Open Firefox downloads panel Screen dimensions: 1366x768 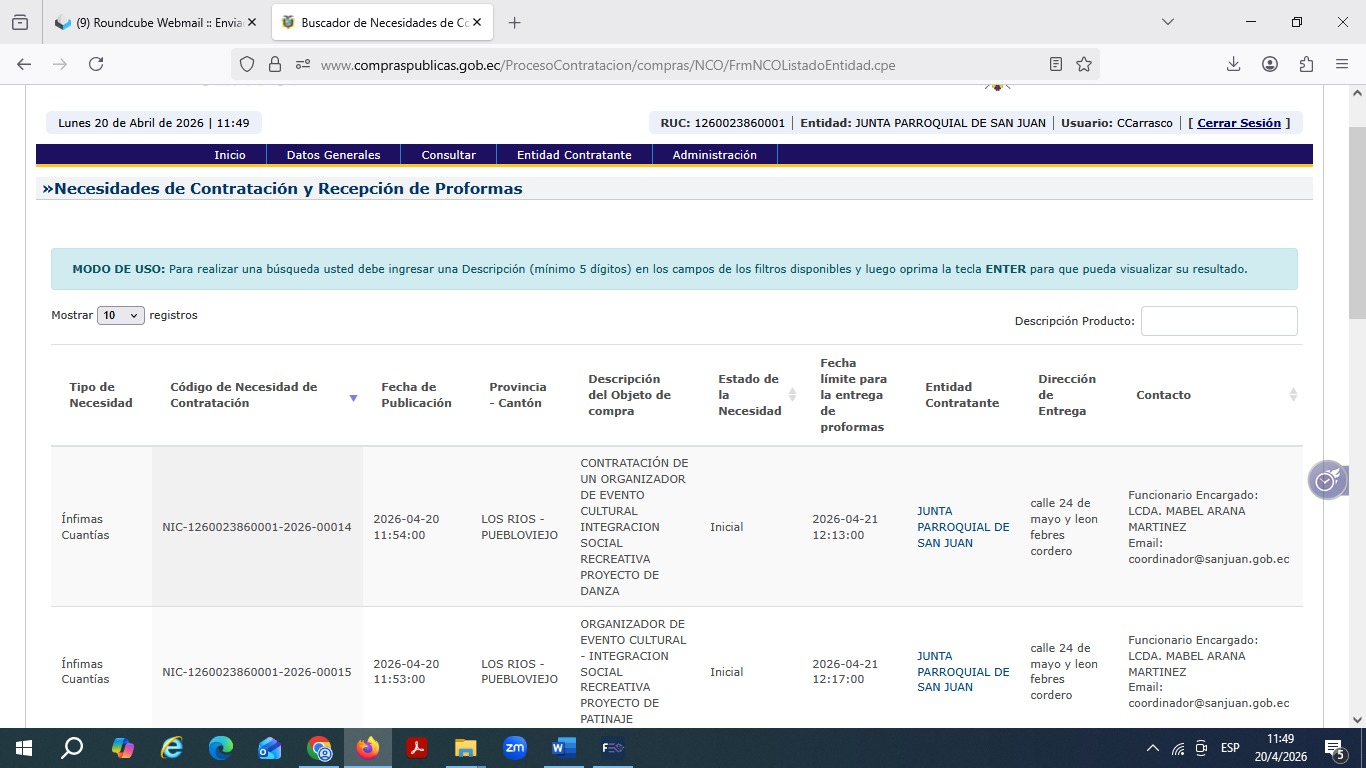1233,64
